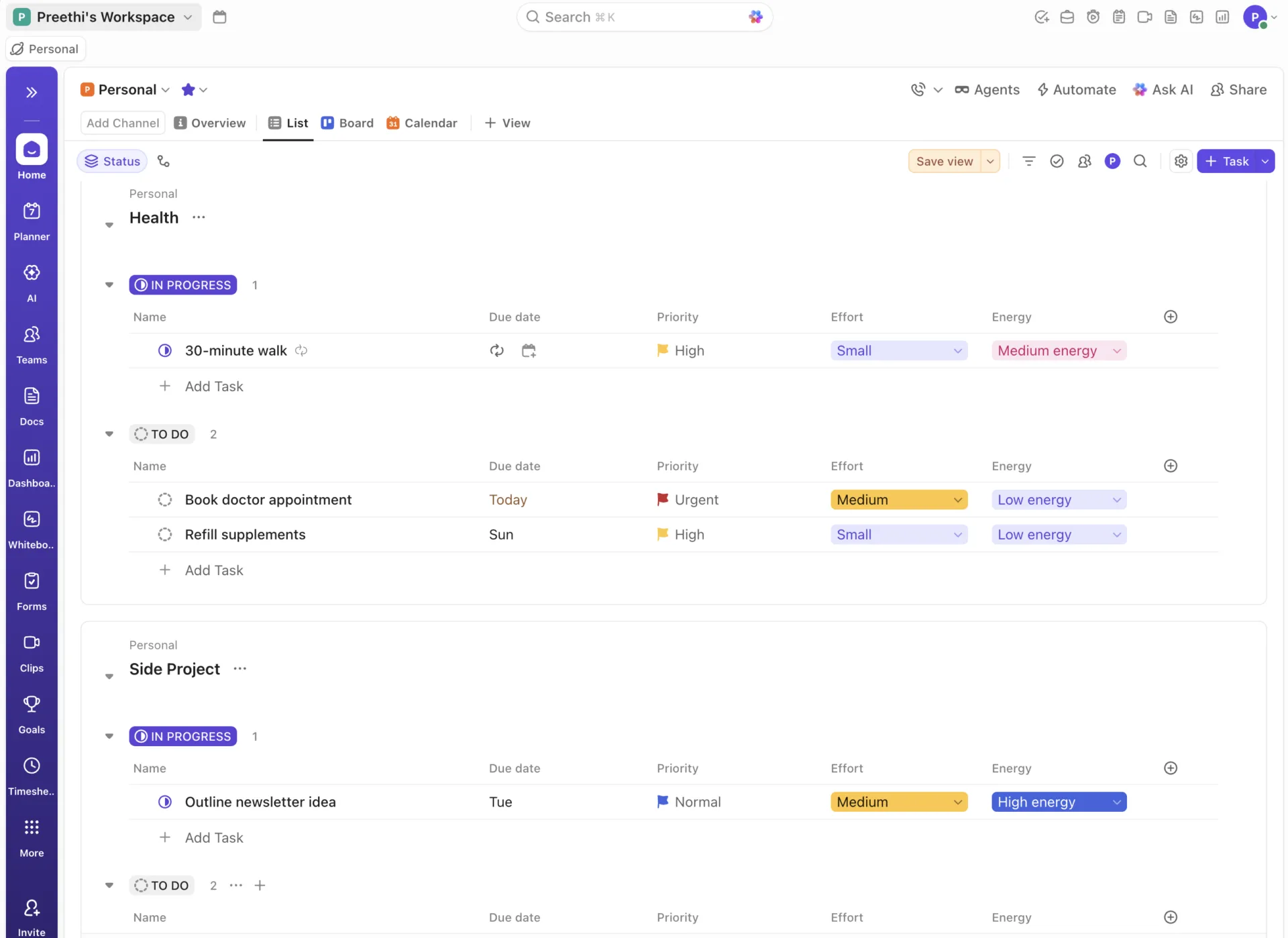The height and width of the screenshot is (938, 1288).
Task: Create a new Task with the purple button
Action: pos(1226,161)
